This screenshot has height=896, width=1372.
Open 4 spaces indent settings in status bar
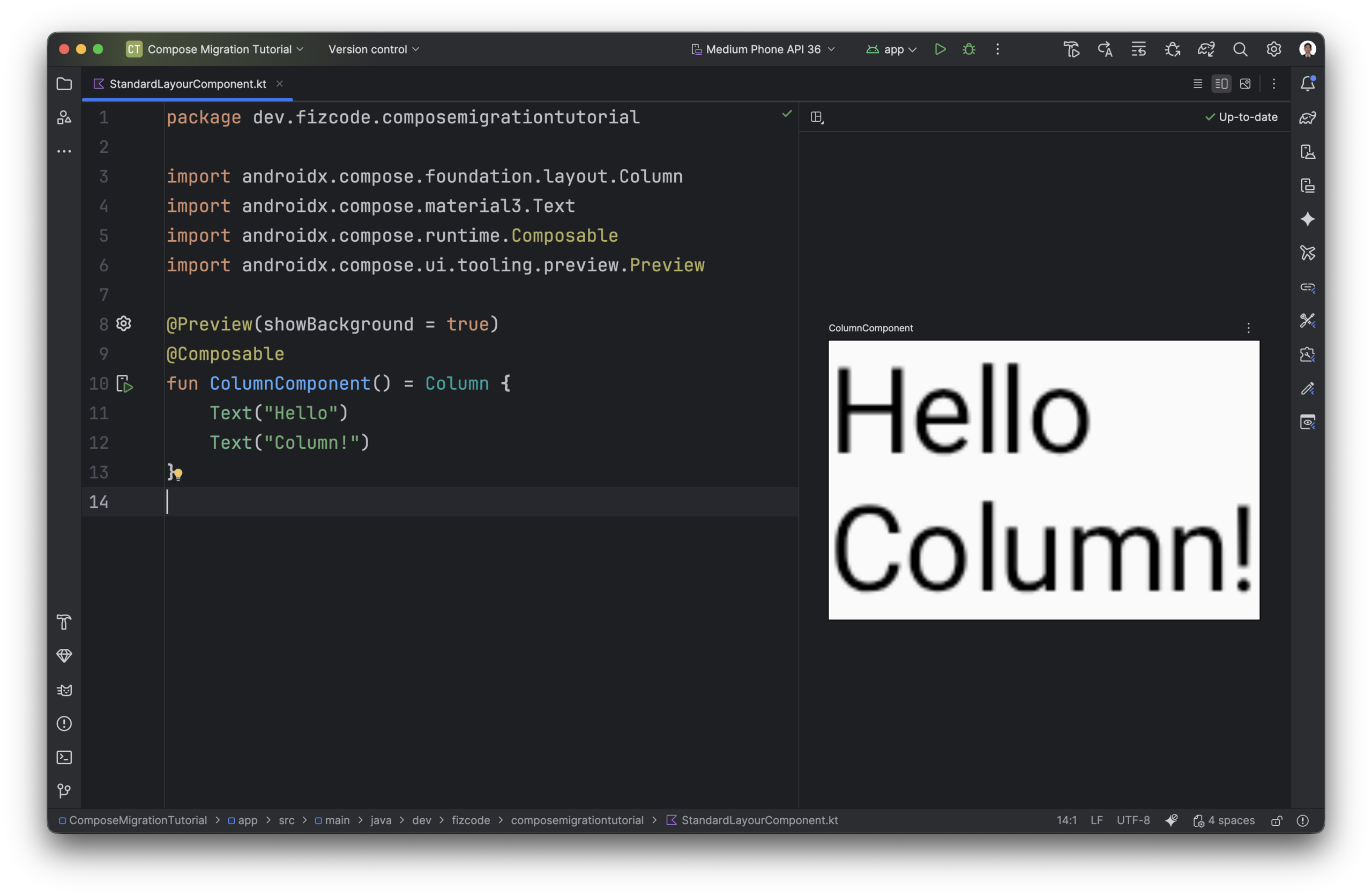pos(1225,820)
